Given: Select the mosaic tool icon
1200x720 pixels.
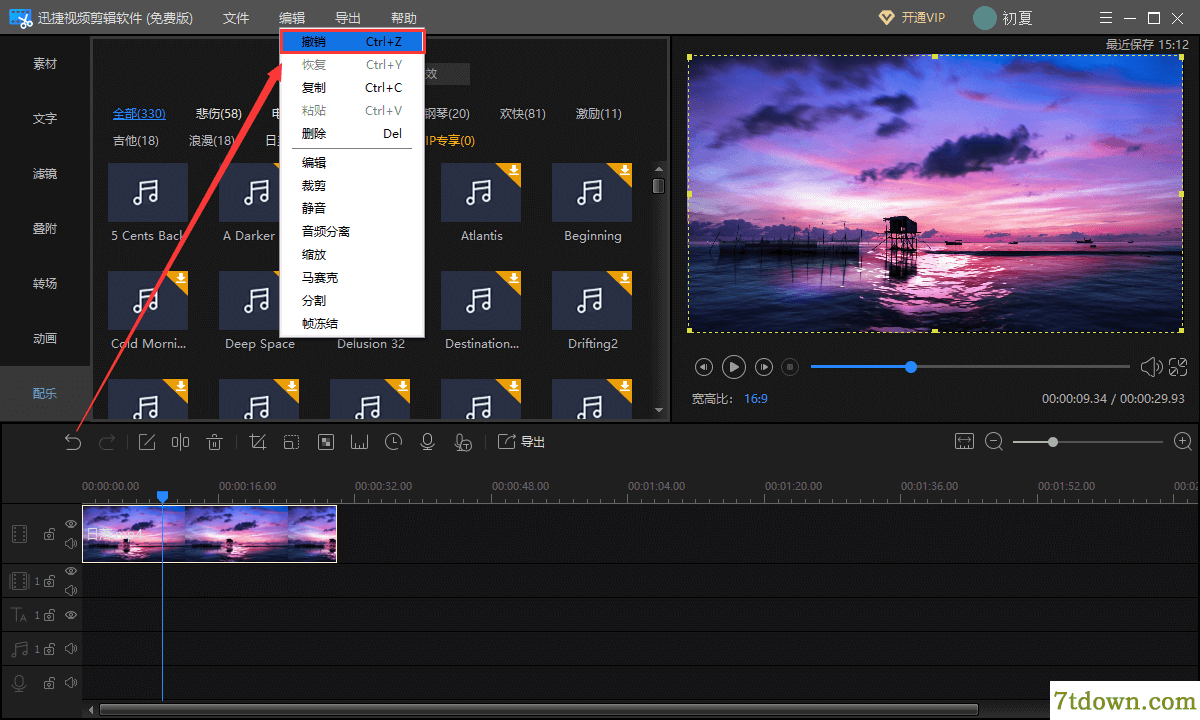Looking at the screenshot, I should coord(325,442).
